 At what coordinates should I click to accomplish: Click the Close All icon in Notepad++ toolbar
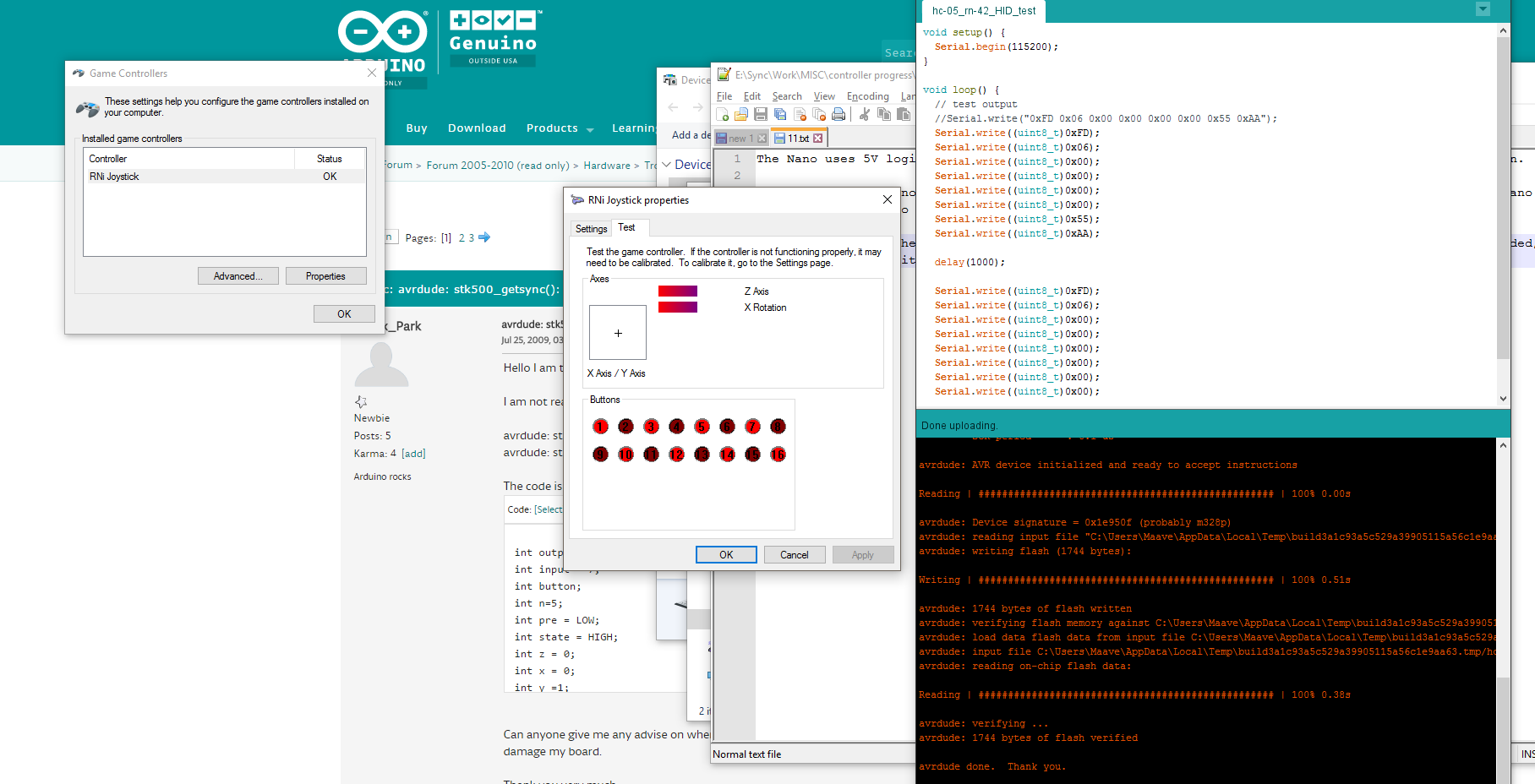tap(819, 114)
